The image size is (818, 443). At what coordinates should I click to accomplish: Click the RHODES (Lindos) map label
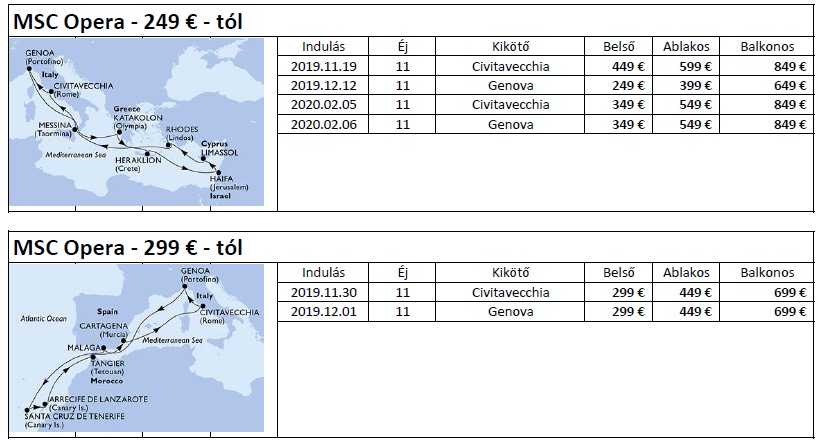pyautogui.click(x=182, y=134)
